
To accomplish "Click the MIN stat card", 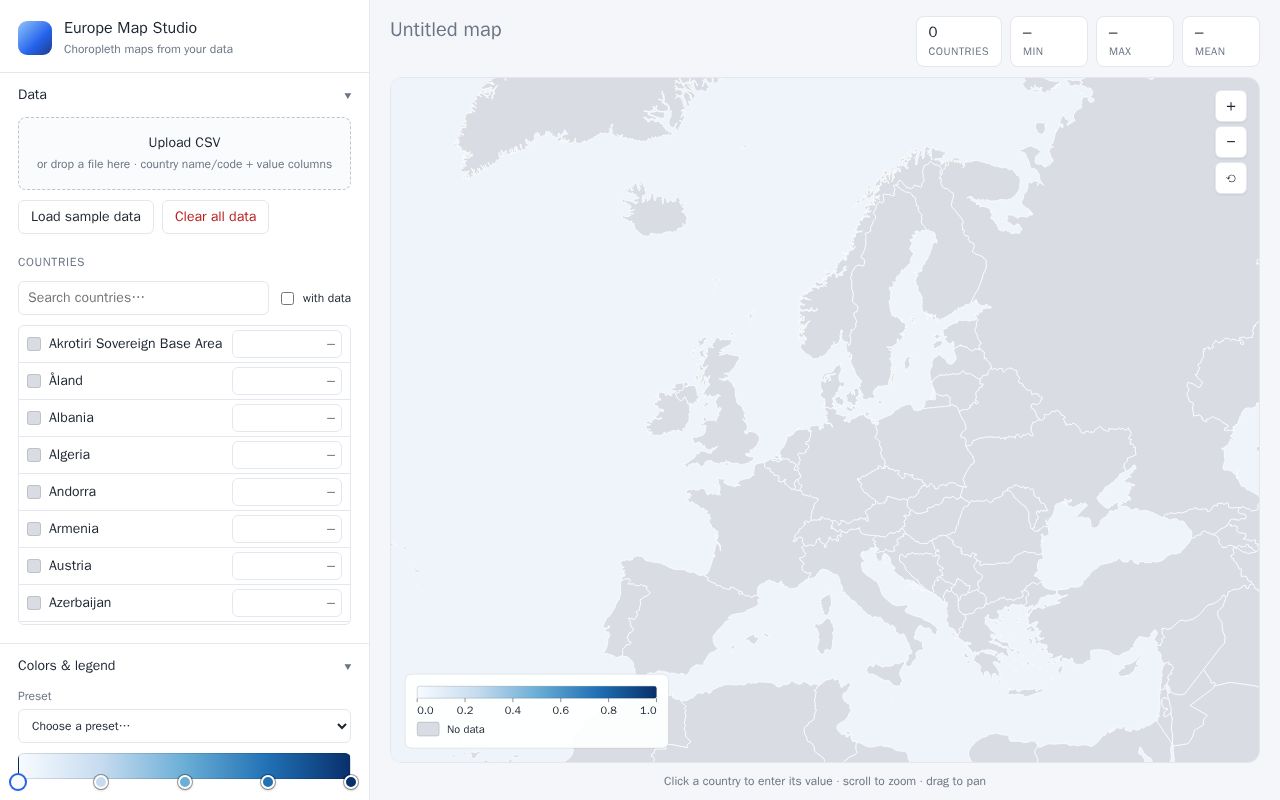I will [1049, 42].
